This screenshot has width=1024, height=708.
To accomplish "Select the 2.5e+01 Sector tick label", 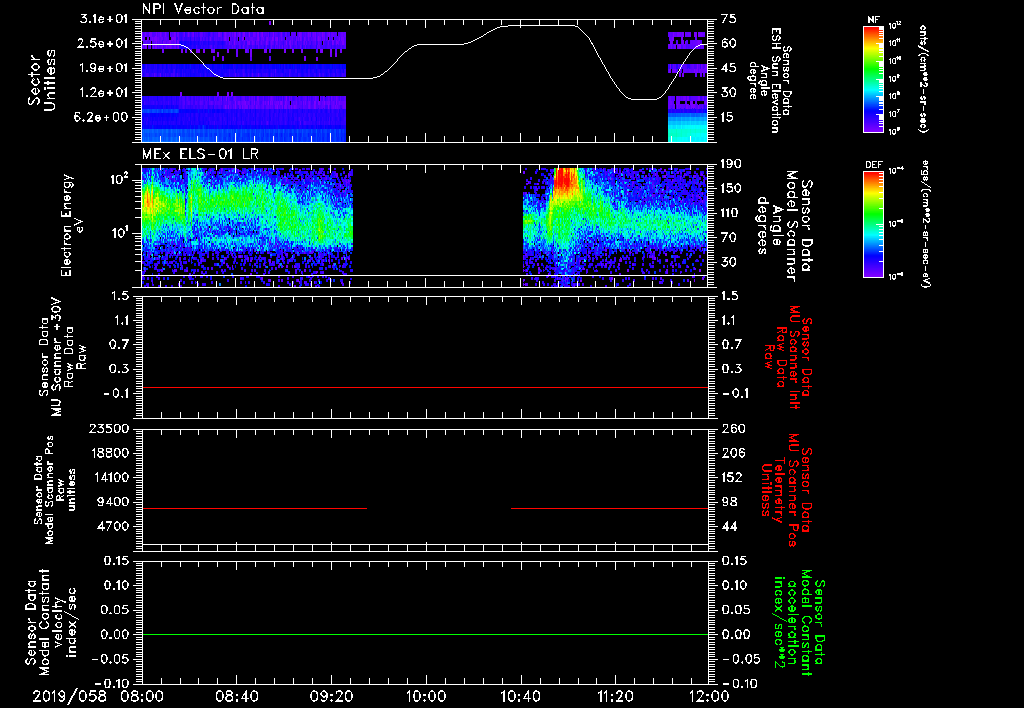I will point(102,43).
